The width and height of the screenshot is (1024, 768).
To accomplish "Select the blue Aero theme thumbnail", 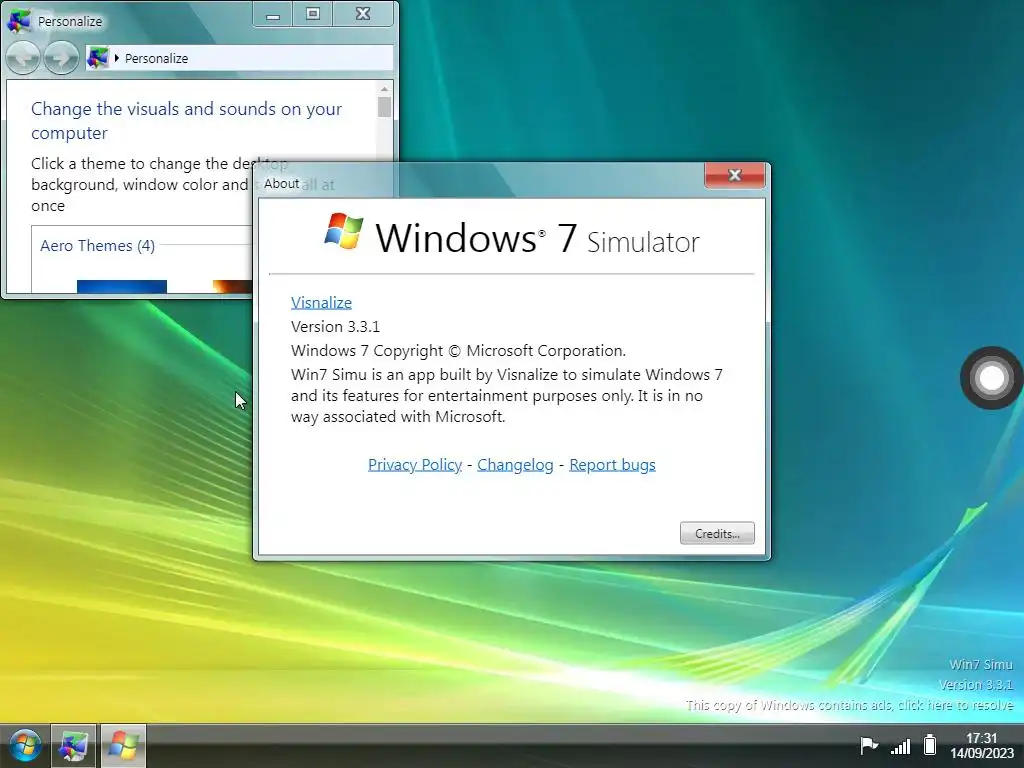I will [x=122, y=286].
